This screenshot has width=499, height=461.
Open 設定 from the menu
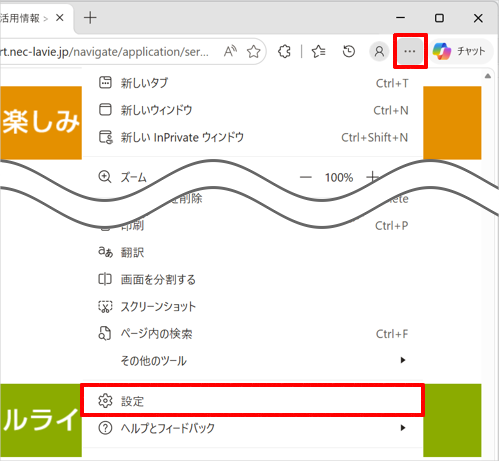coord(253,401)
